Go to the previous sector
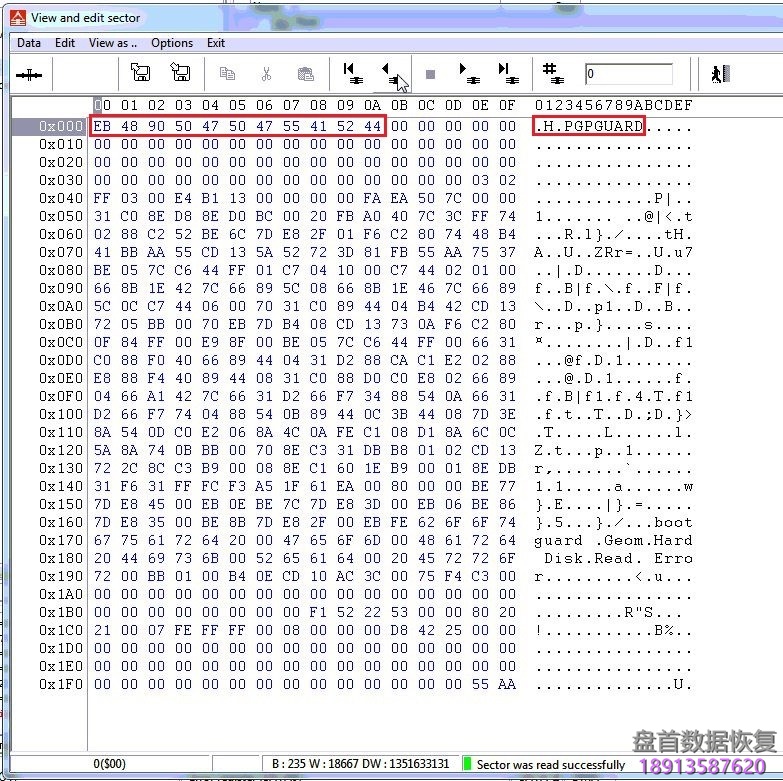The height and width of the screenshot is (781, 783). point(390,73)
